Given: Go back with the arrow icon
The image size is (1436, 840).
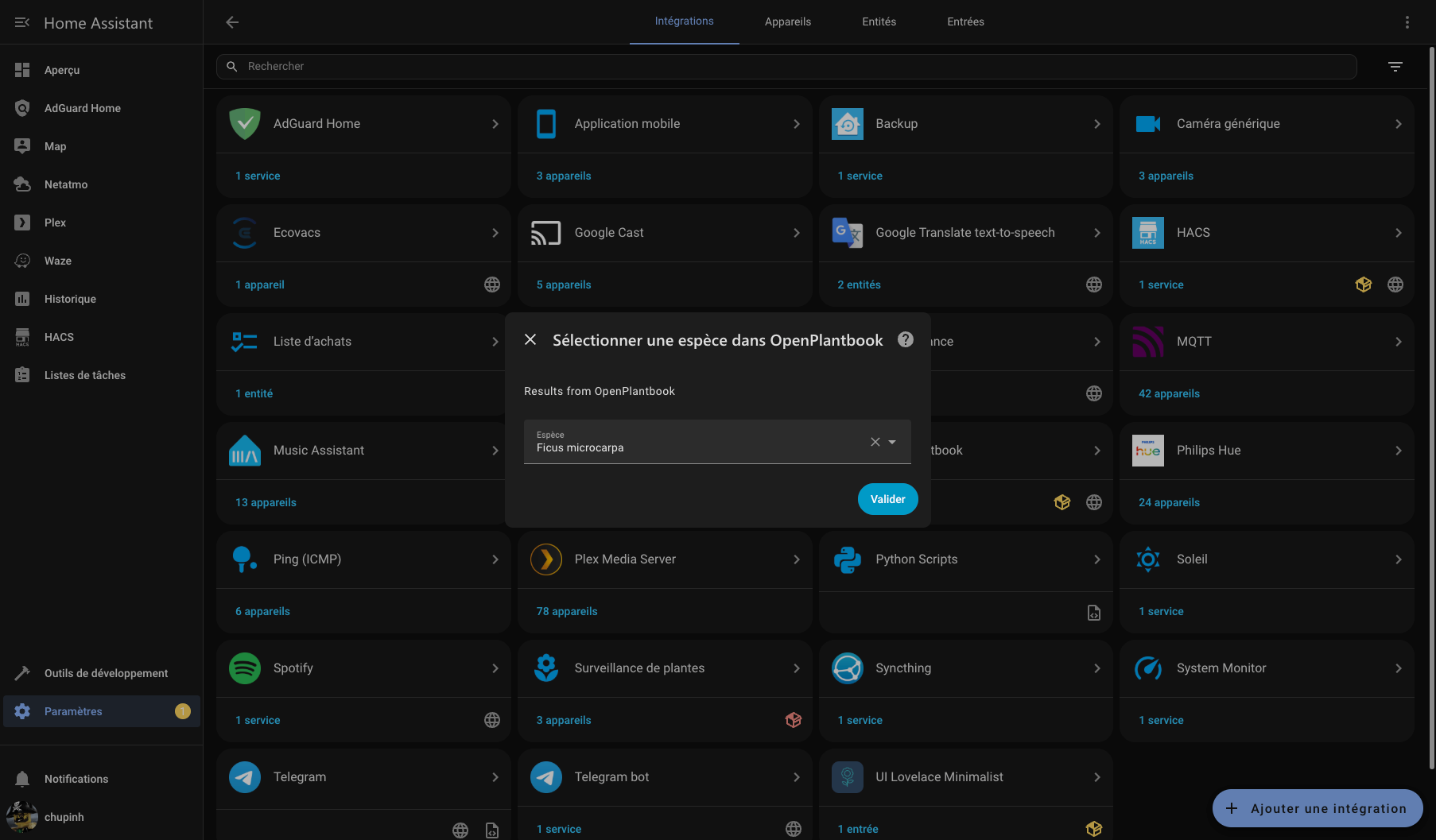Looking at the screenshot, I should click(232, 22).
